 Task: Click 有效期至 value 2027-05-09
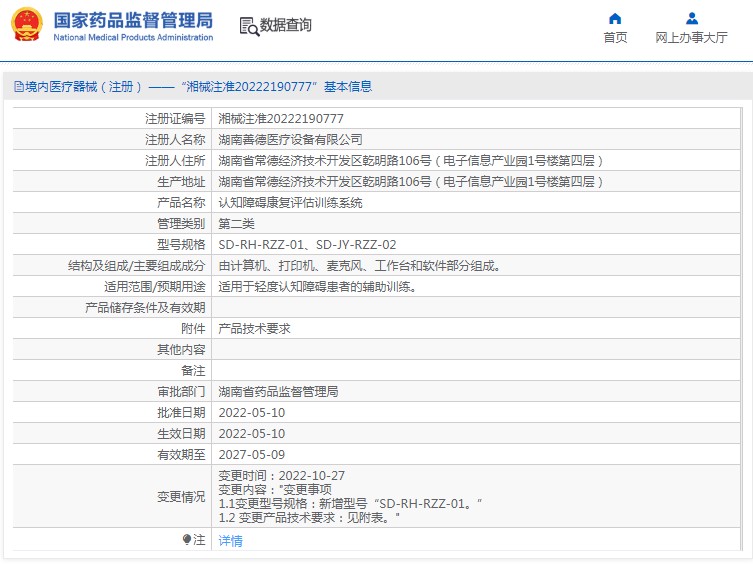pos(252,454)
